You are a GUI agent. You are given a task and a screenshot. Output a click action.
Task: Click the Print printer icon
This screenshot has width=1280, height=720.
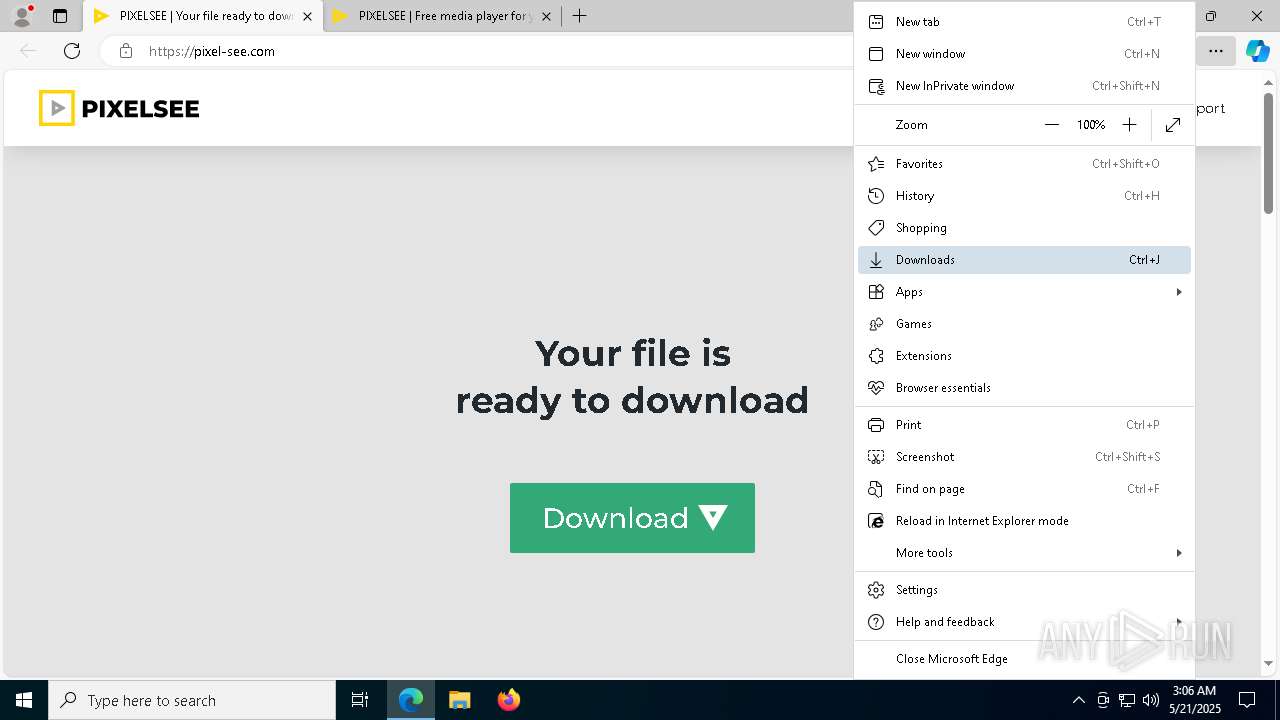[x=876, y=425]
